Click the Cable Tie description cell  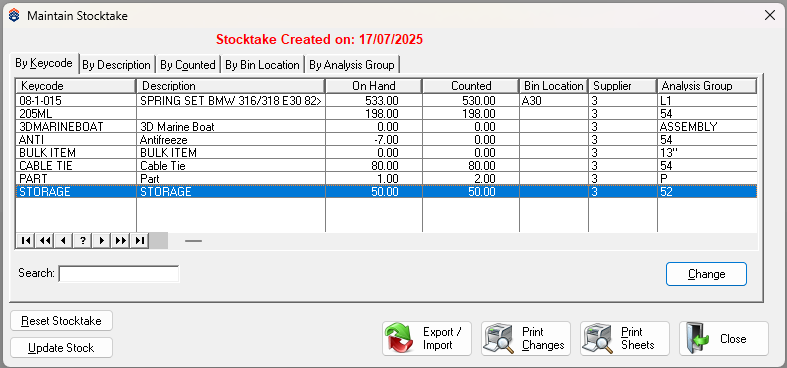click(x=231, y=166)
